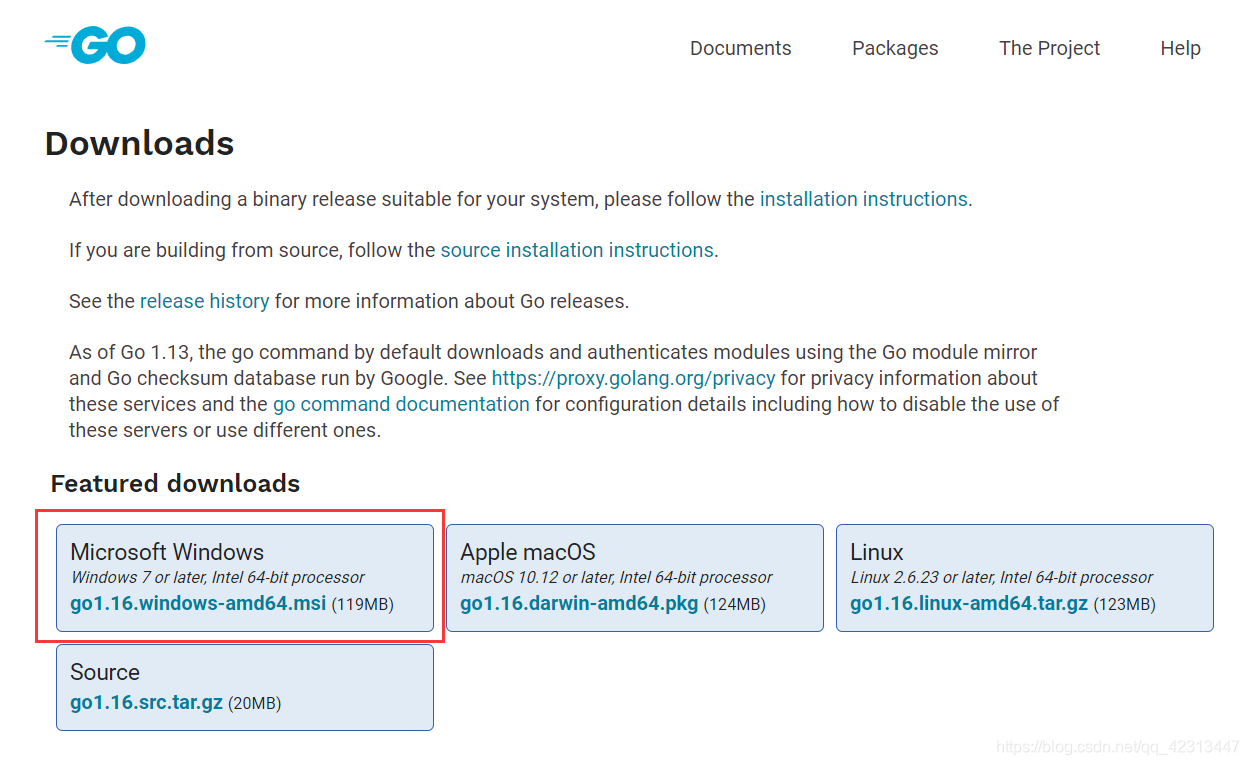
Task: Follow the installation instructions link
Action: click(x=864, y=199)
